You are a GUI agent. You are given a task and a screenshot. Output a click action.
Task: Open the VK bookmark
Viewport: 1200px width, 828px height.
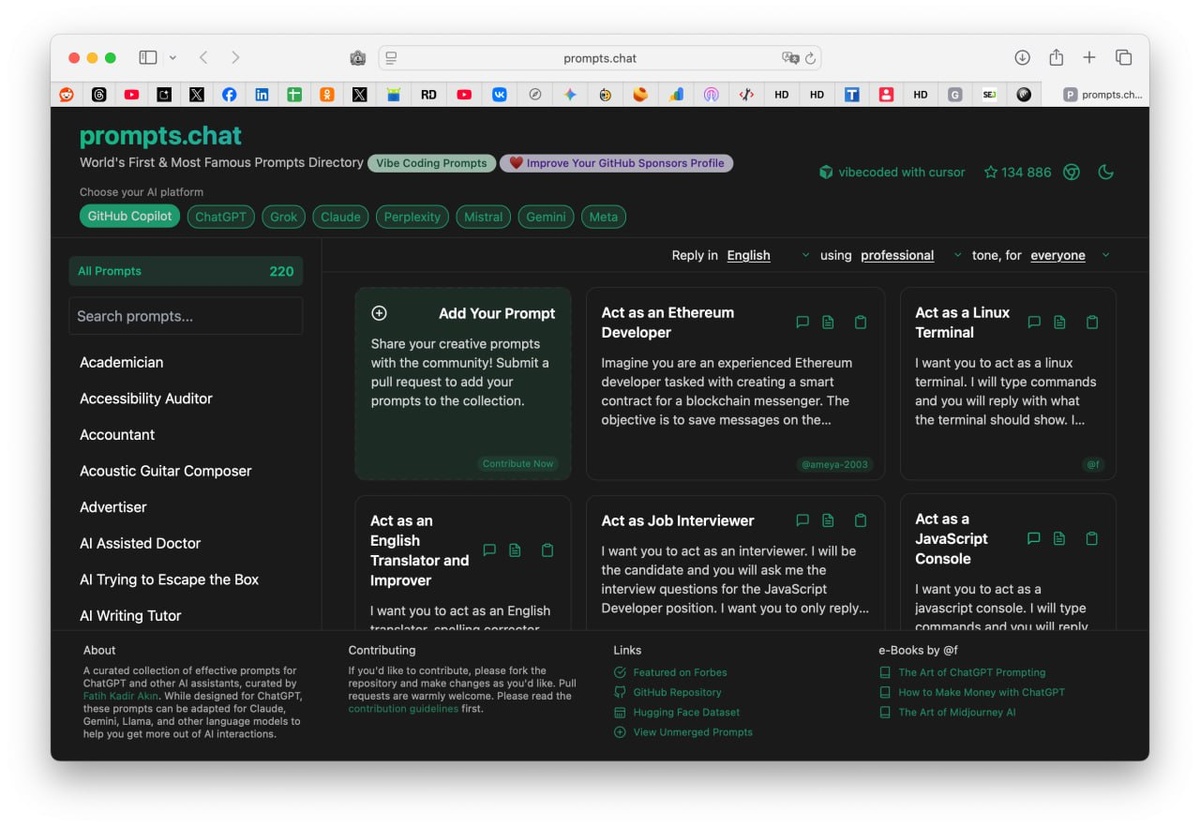498,94
